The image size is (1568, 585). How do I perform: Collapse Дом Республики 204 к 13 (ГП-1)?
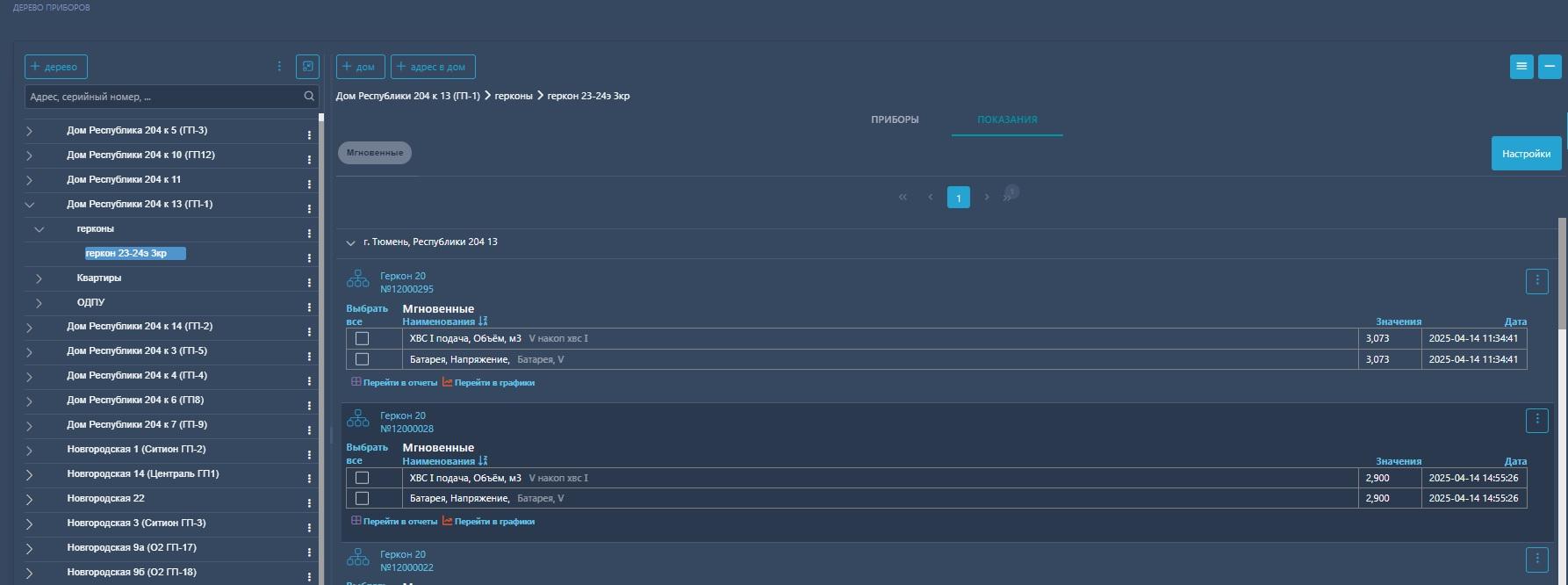[30, 205]
